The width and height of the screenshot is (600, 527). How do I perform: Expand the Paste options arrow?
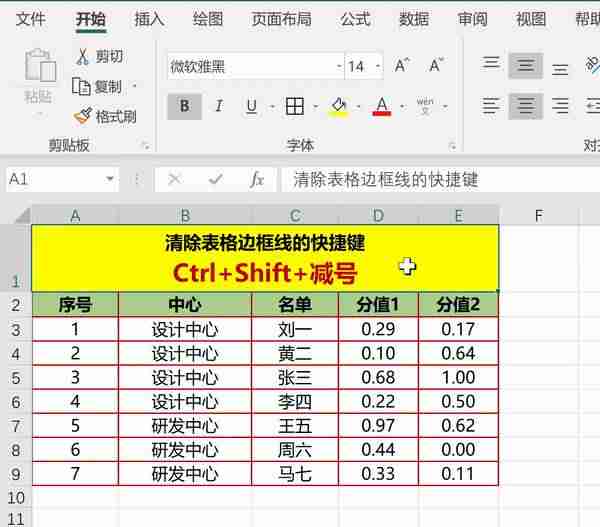(x=39, y=114)
